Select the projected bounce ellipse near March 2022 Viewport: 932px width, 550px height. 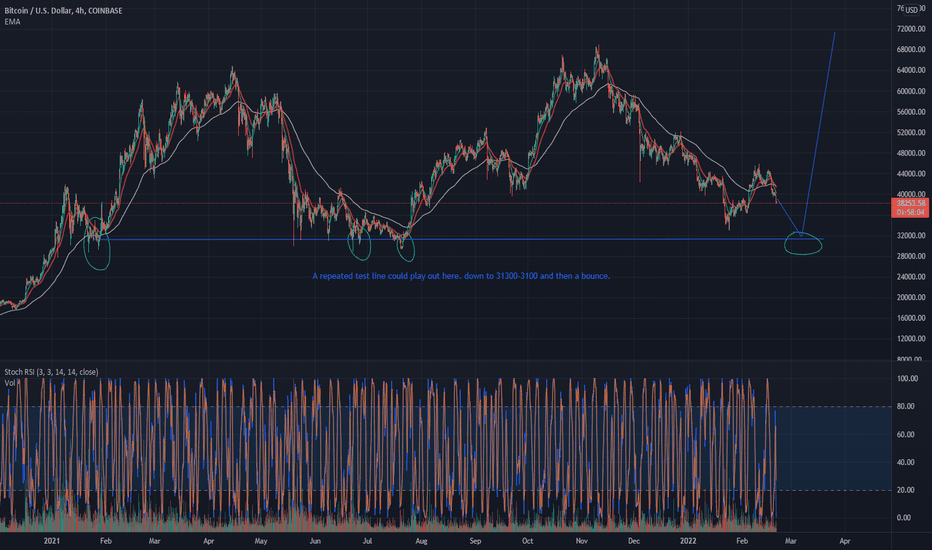click(804, 243)
